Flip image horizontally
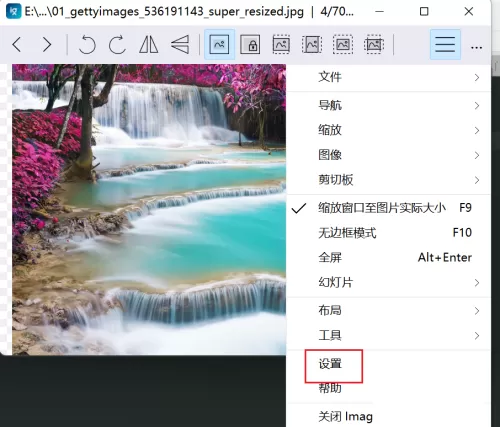 (x=149, y=44)
